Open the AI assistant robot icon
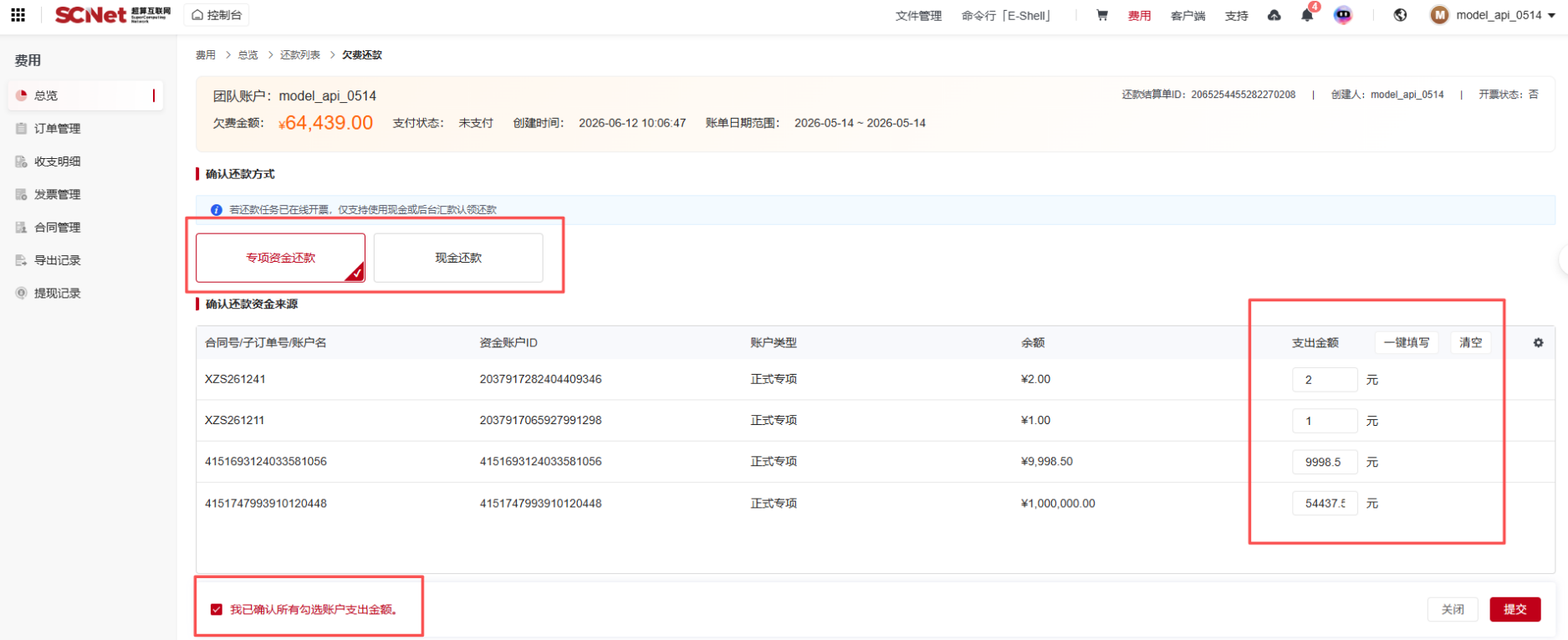The image size is (1568, 640). coord(1343,15)
